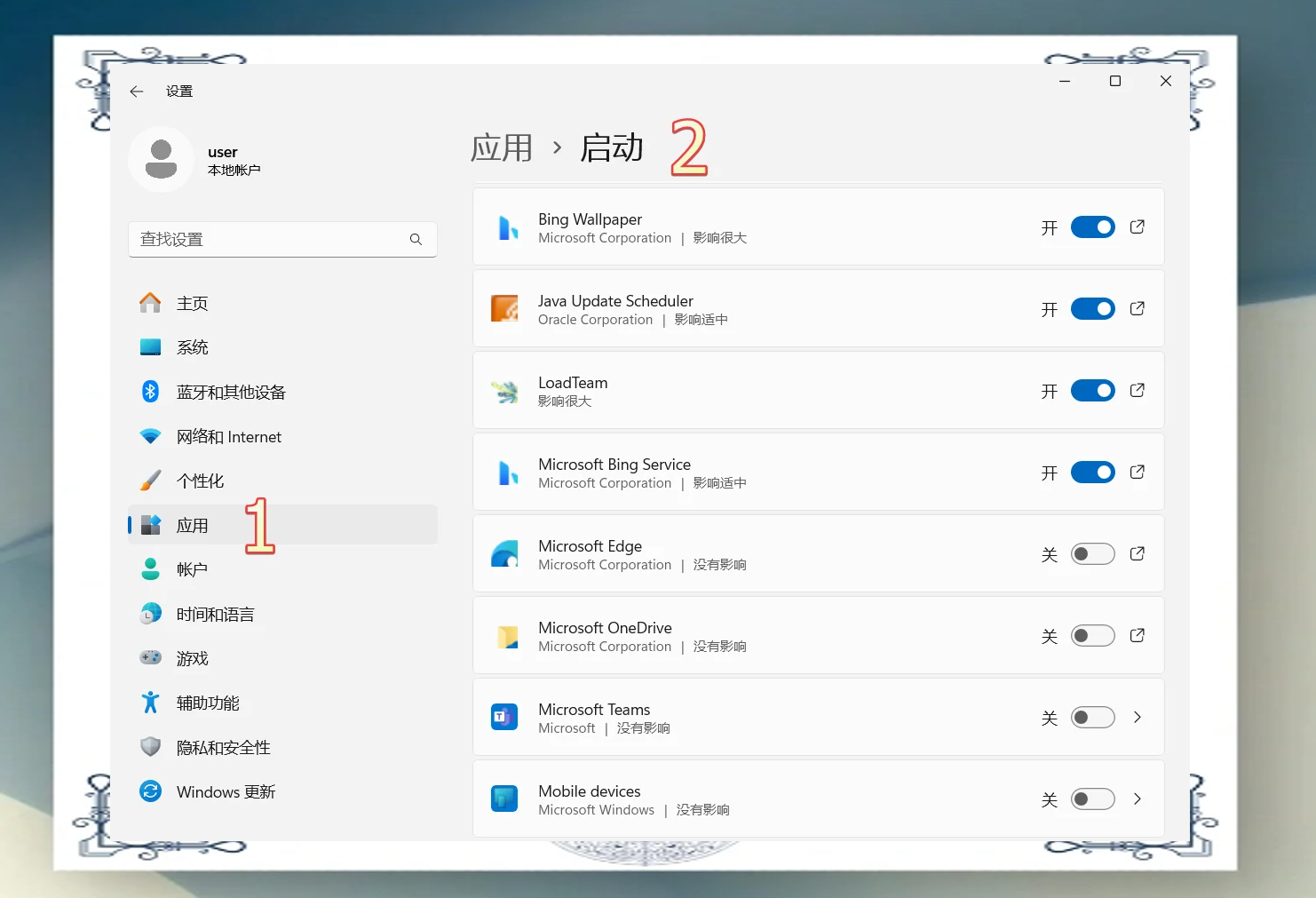Toggle Microsoft Bing Service startup off
1316x898 pixels.
[1092, 473]
